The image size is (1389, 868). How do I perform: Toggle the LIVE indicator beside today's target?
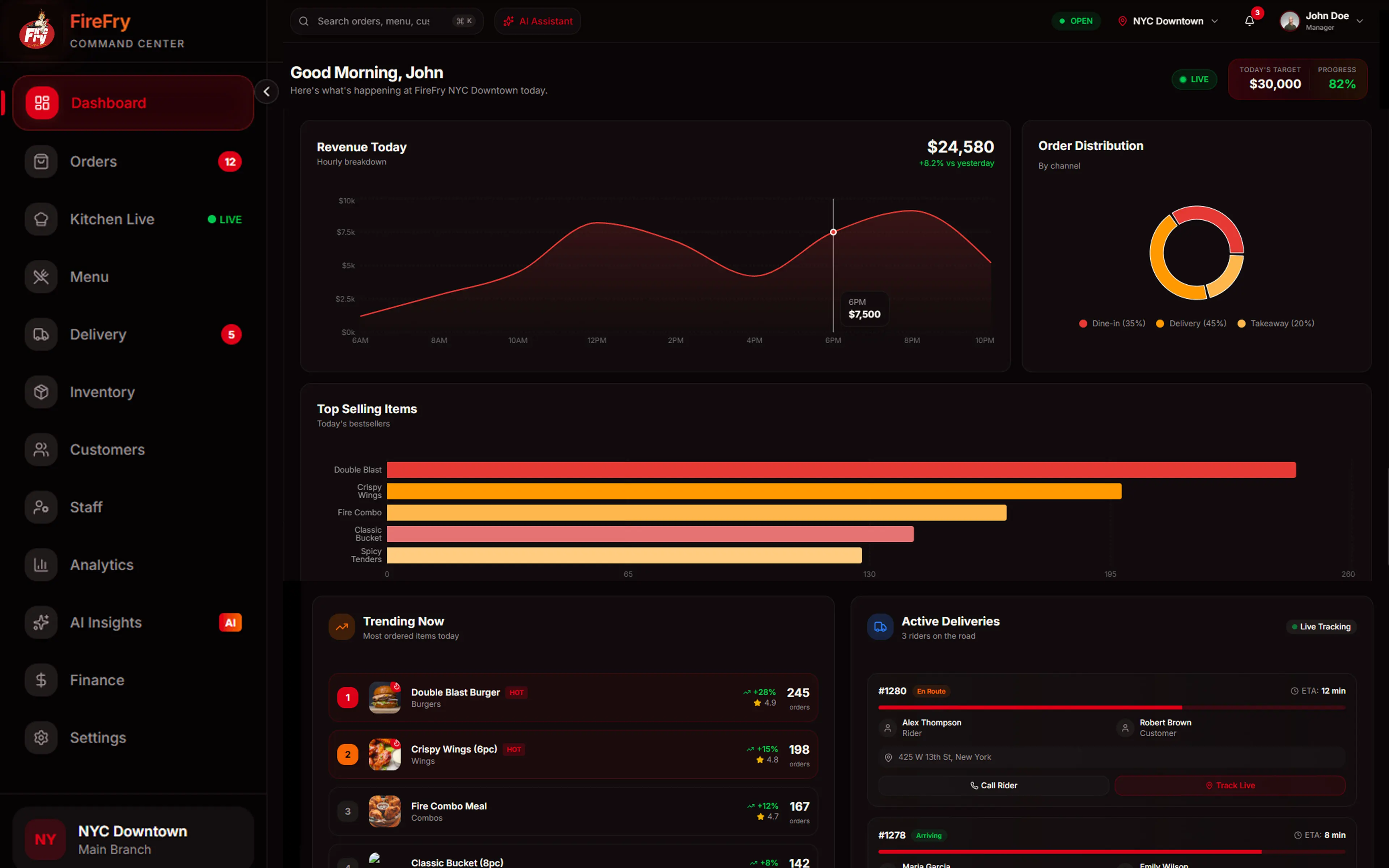1194,79
